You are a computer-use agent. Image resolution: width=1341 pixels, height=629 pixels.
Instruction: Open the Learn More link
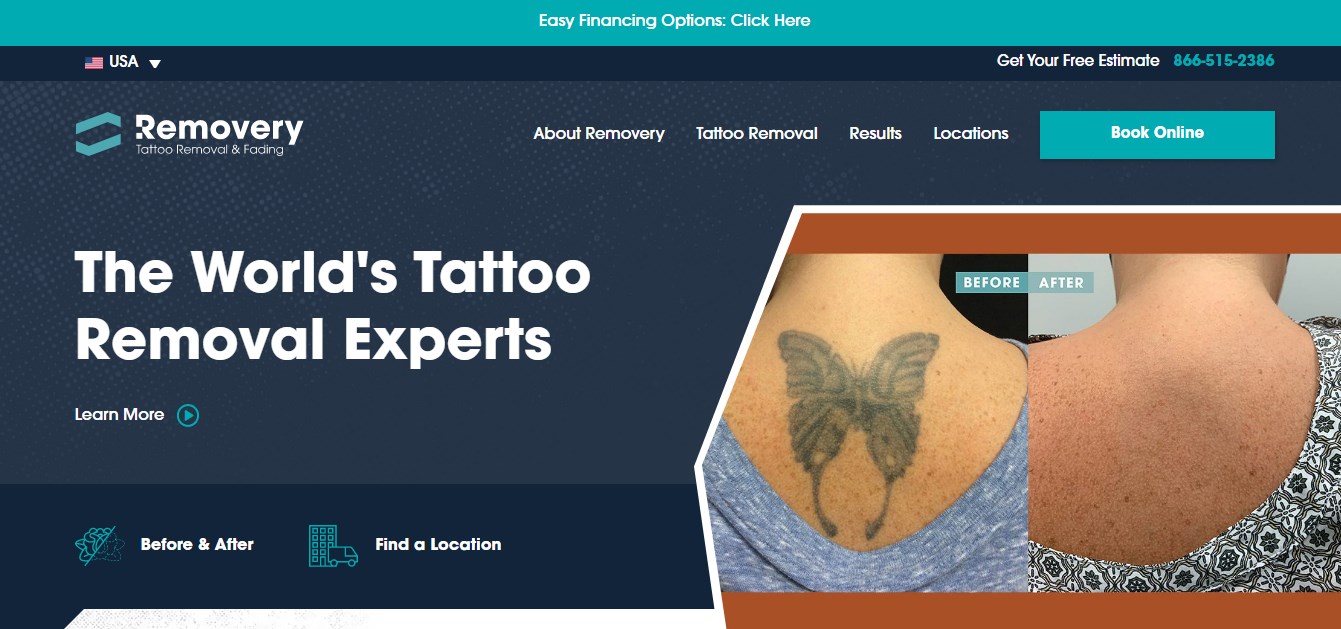(x=119, y=414)
